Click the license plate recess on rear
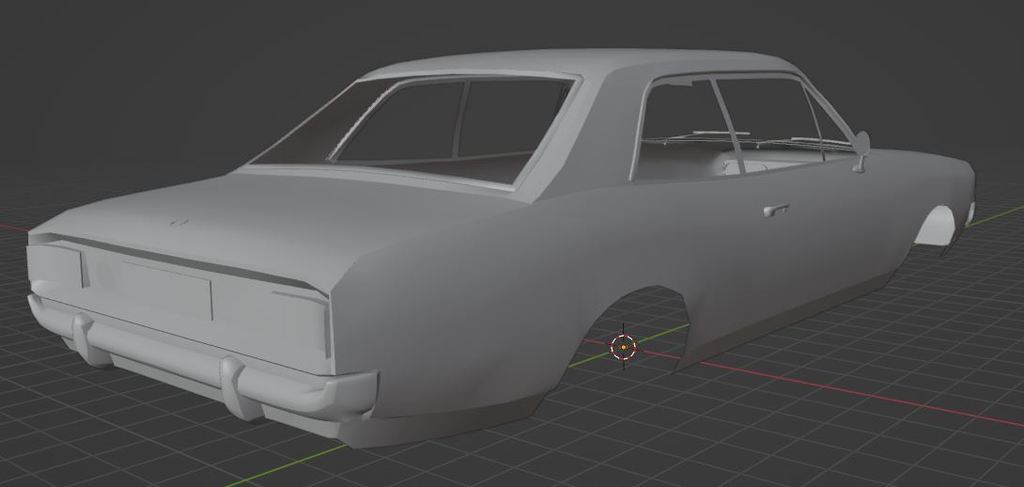Image resolution: width=1024 pixels, height=487 pixels. click(167, 289)
